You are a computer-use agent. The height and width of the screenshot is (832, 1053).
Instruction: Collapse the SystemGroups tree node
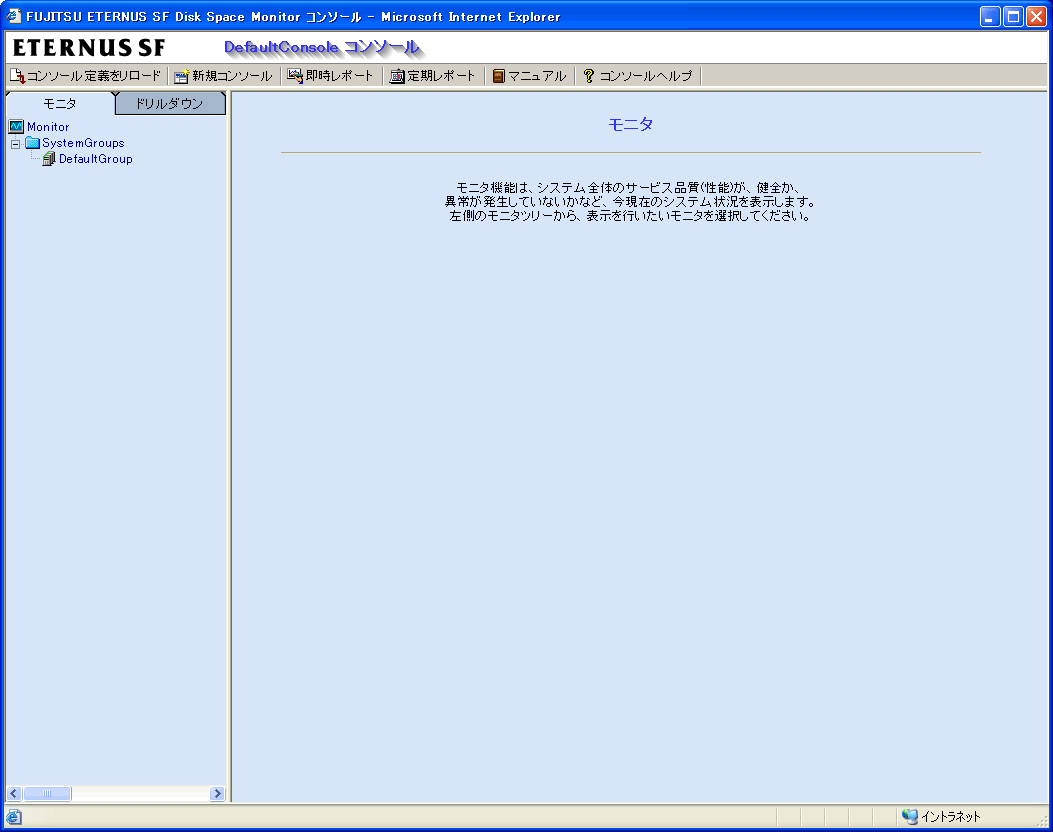point(15,144)
